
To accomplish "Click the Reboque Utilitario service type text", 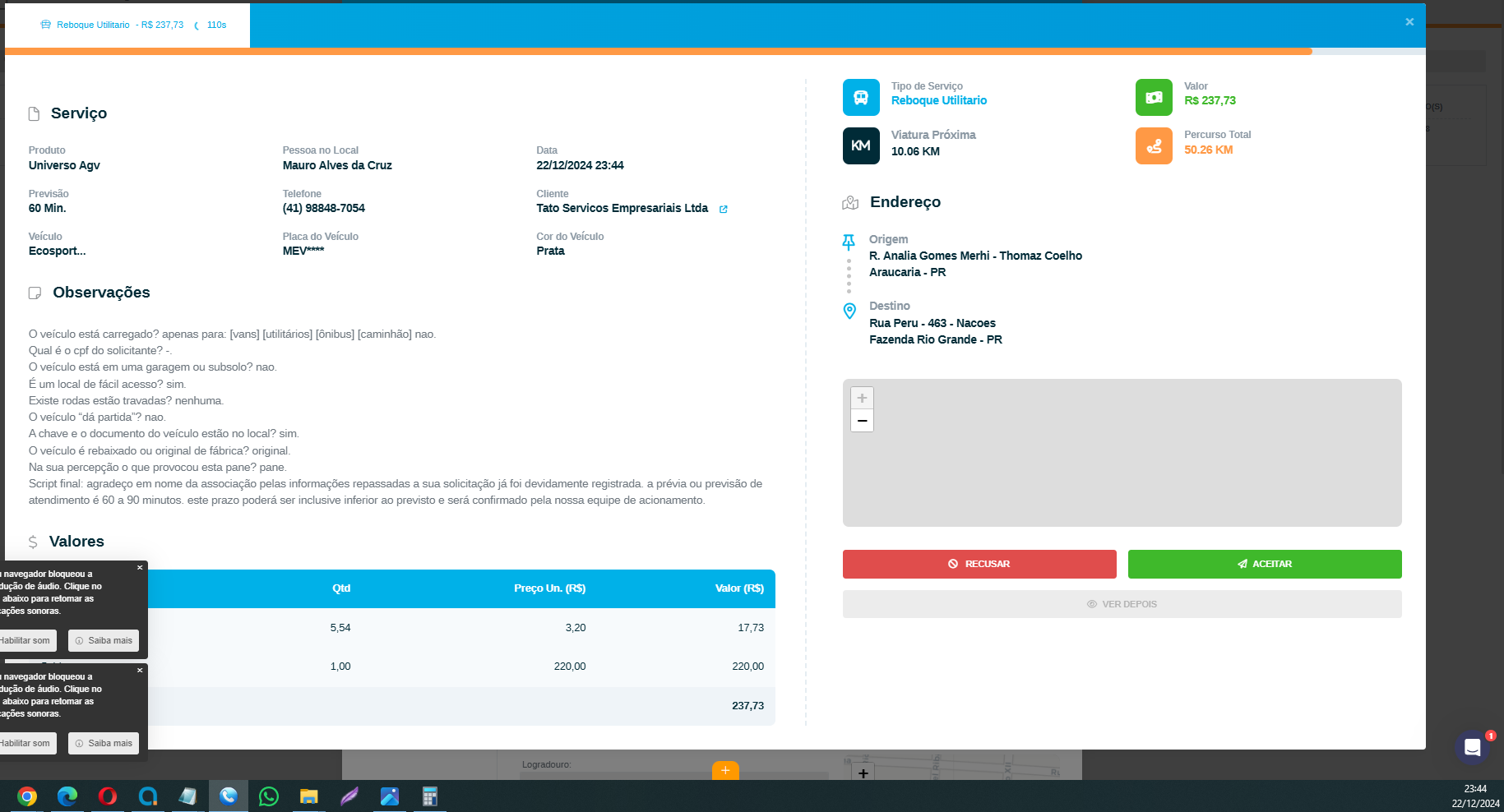I will (939, 100).
